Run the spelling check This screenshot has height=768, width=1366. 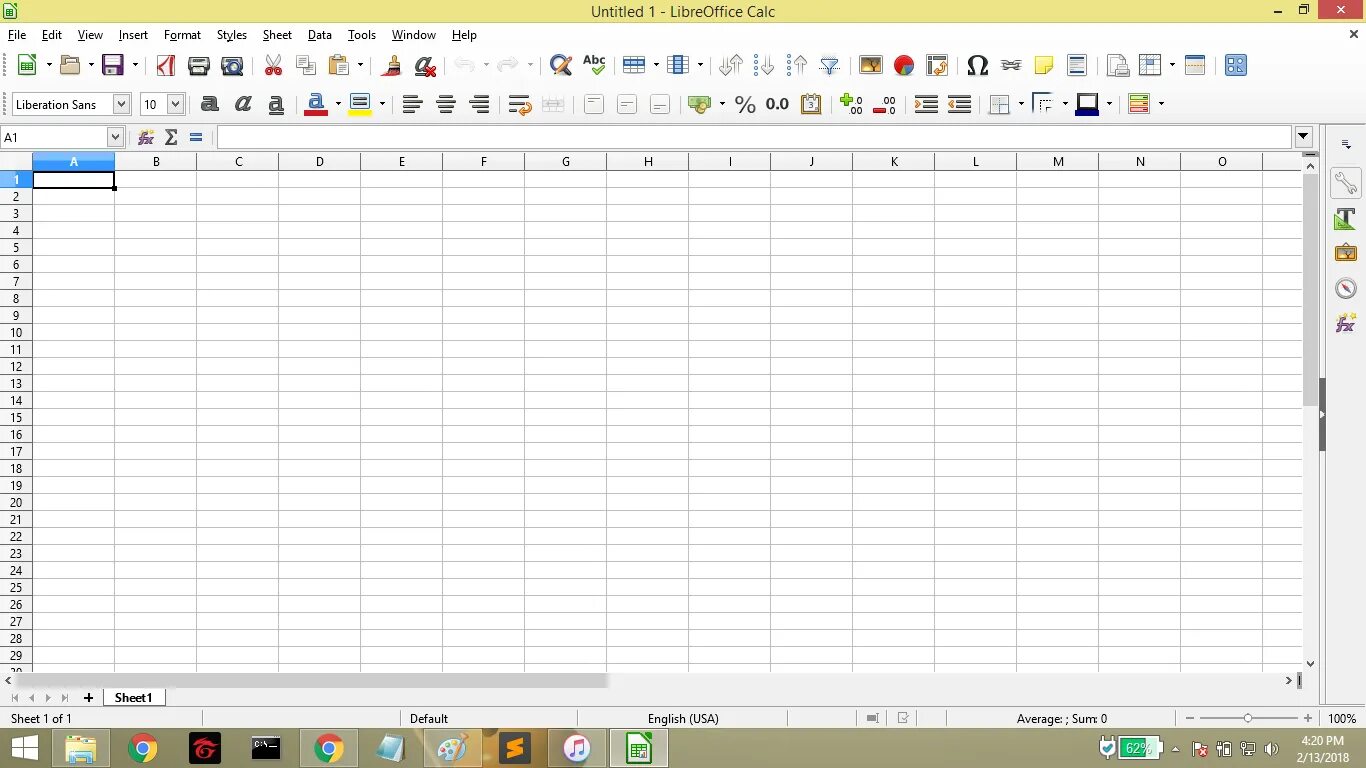pyautogui.click(x=594, y=65)
